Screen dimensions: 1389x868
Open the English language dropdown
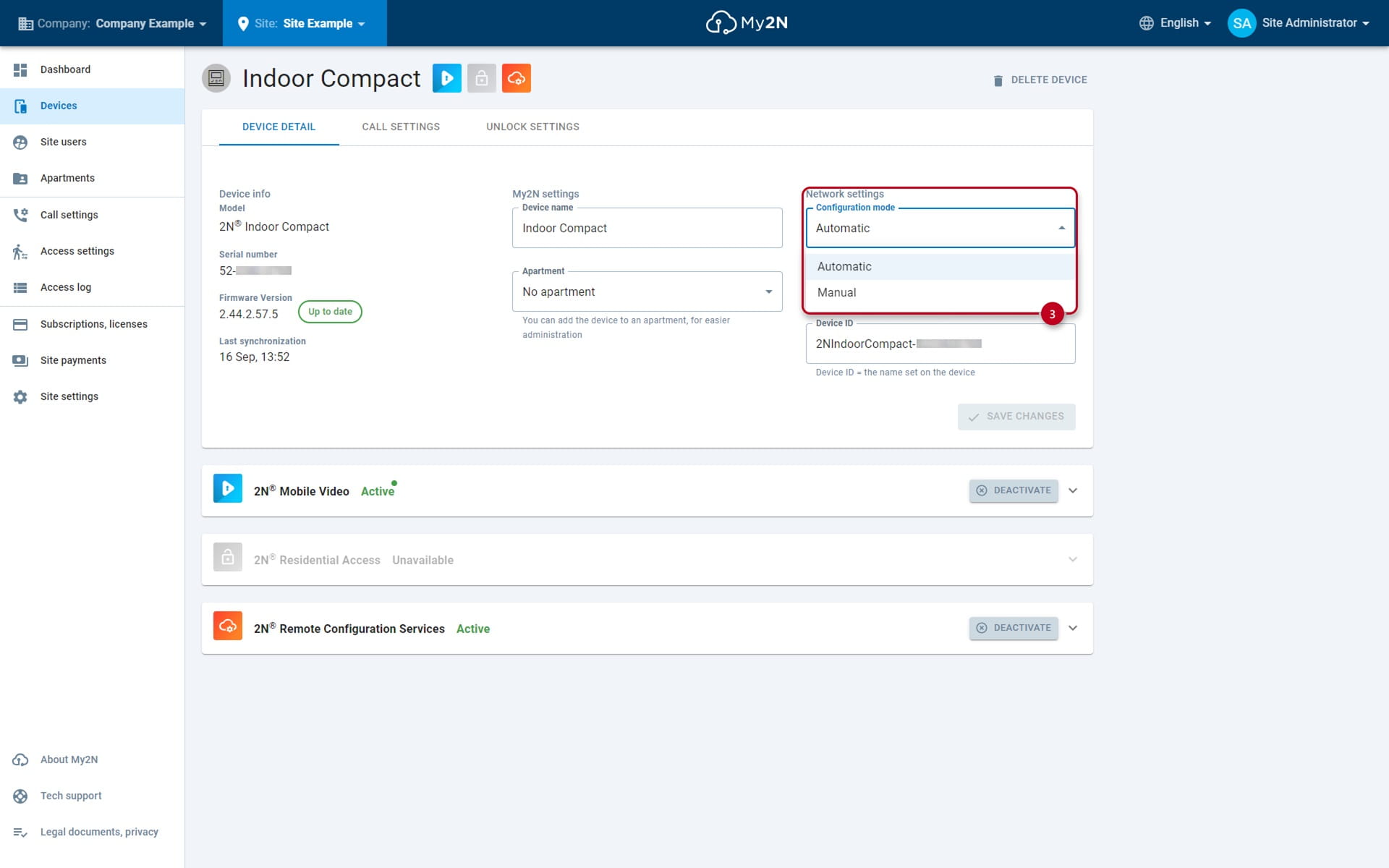[1176, 23]
